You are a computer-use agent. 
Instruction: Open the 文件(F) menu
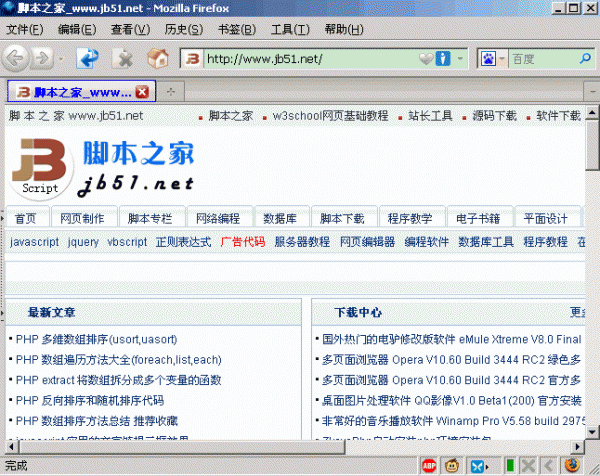[x=25, y=29]
